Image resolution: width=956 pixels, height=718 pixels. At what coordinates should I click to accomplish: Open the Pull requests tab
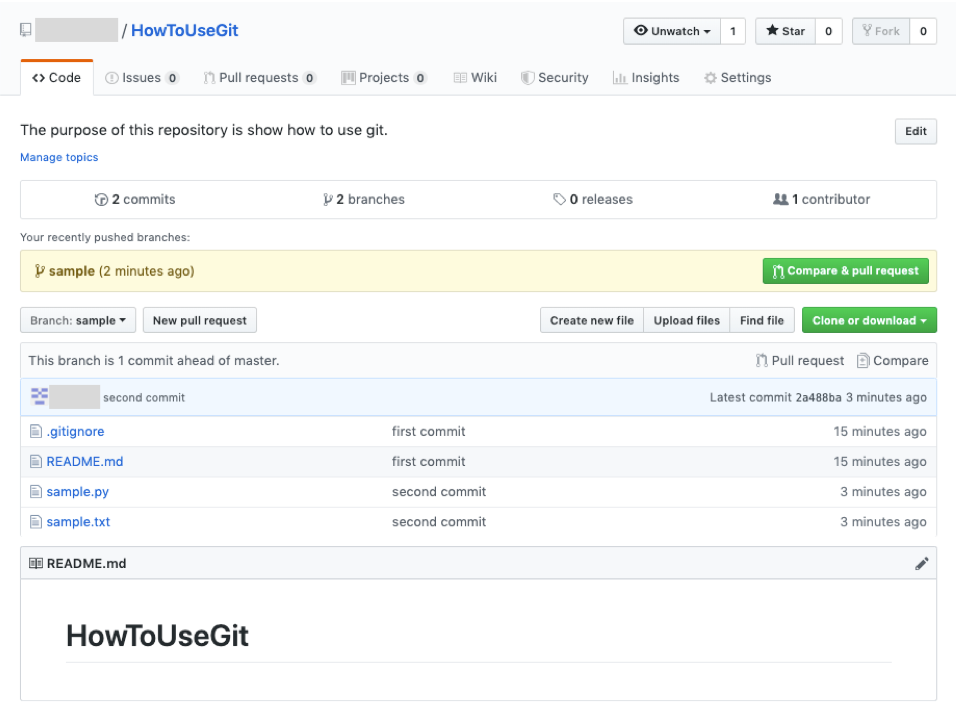click(260, 77)
